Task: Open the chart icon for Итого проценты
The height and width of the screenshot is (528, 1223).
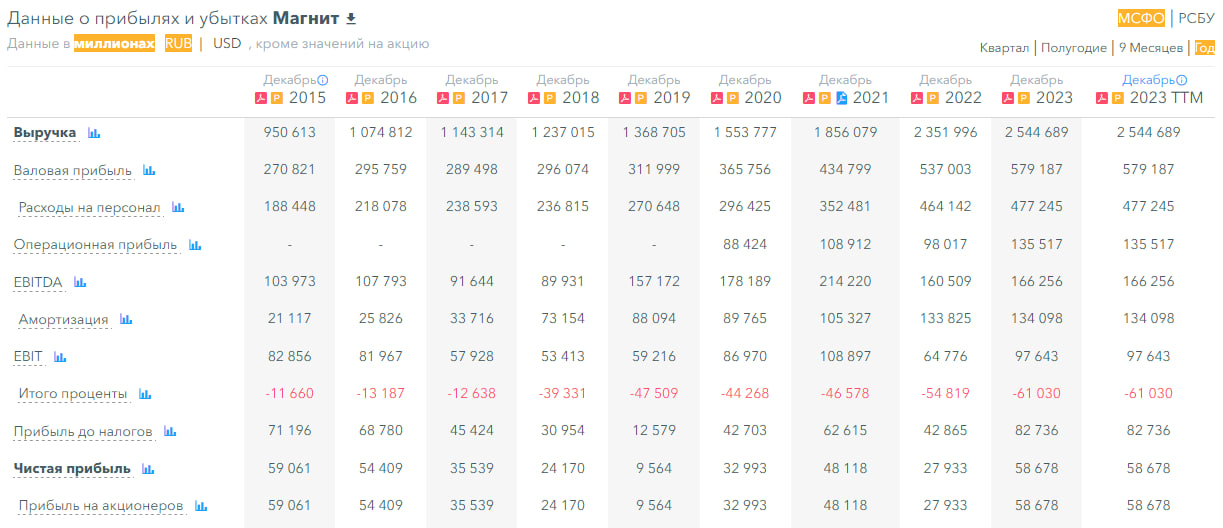Action: (145, 395)
